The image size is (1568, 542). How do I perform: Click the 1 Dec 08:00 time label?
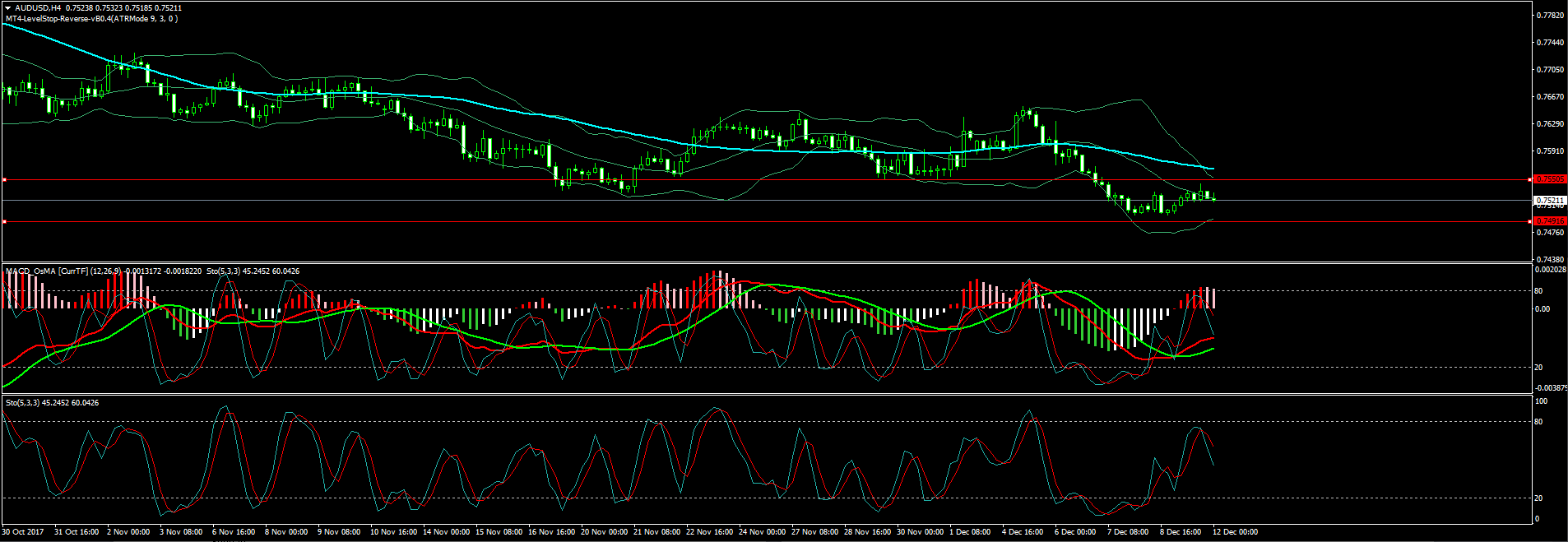tap(971, 532)
